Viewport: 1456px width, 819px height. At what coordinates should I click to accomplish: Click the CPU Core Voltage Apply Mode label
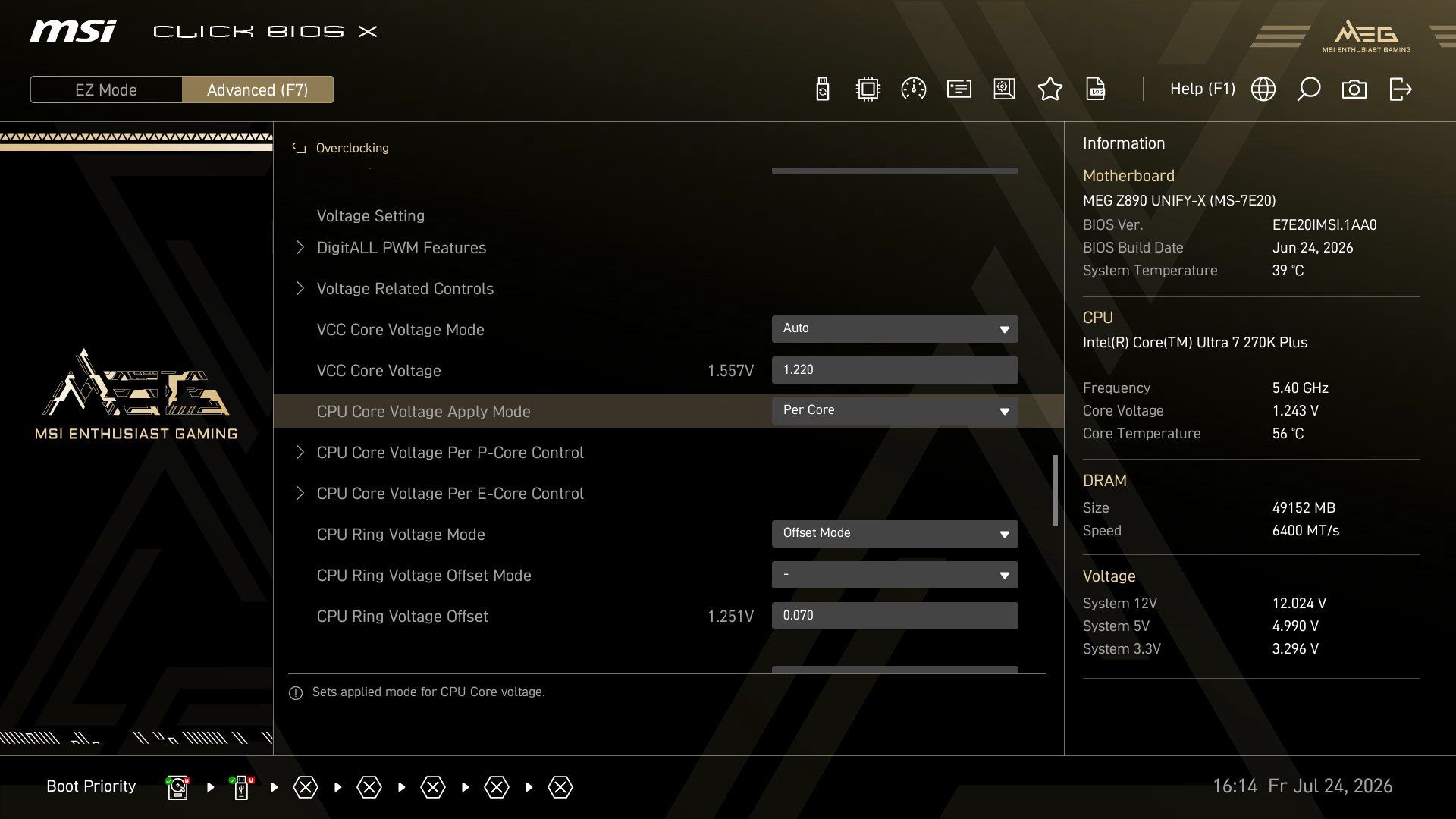click(x=423, y=412)
